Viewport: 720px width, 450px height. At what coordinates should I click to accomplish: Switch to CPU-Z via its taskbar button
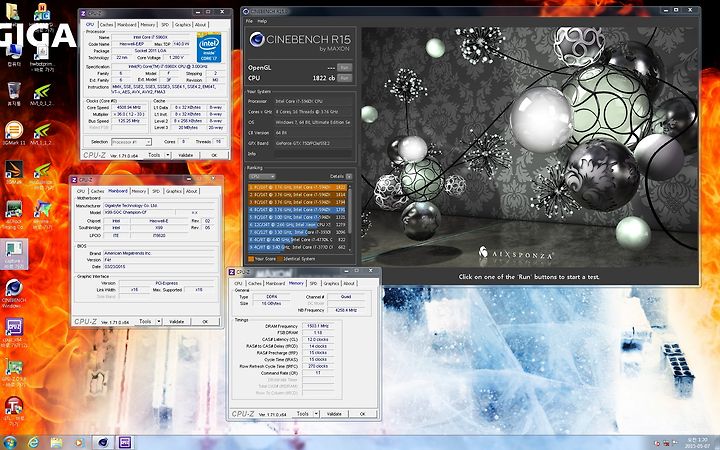point(124,442)
